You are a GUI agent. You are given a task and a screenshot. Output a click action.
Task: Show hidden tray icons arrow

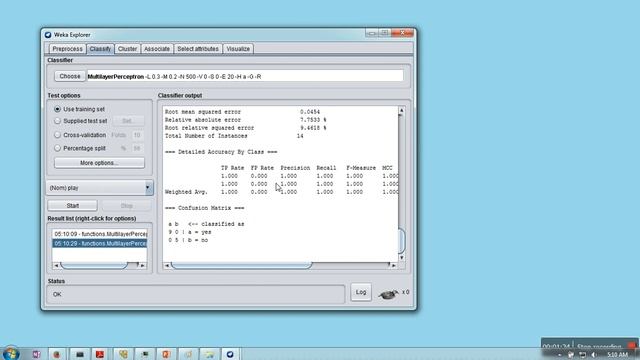560,355
